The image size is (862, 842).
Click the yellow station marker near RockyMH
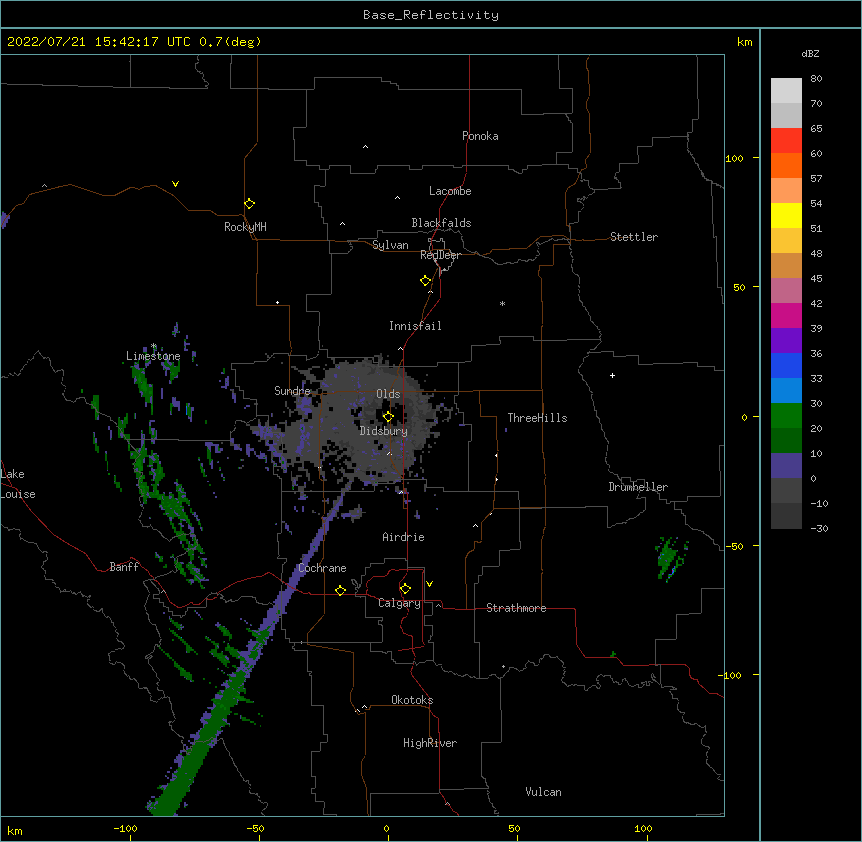pyautogui.click(x=249, y=204)
